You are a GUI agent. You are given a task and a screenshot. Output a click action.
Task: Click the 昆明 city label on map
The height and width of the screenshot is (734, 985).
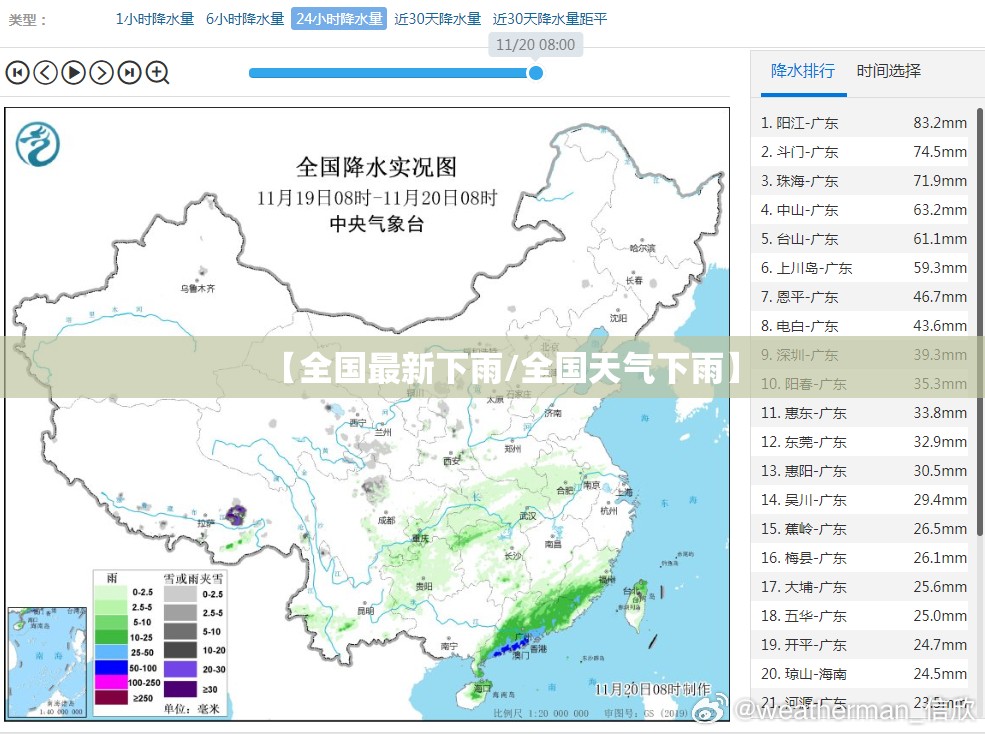click(366, 610)
